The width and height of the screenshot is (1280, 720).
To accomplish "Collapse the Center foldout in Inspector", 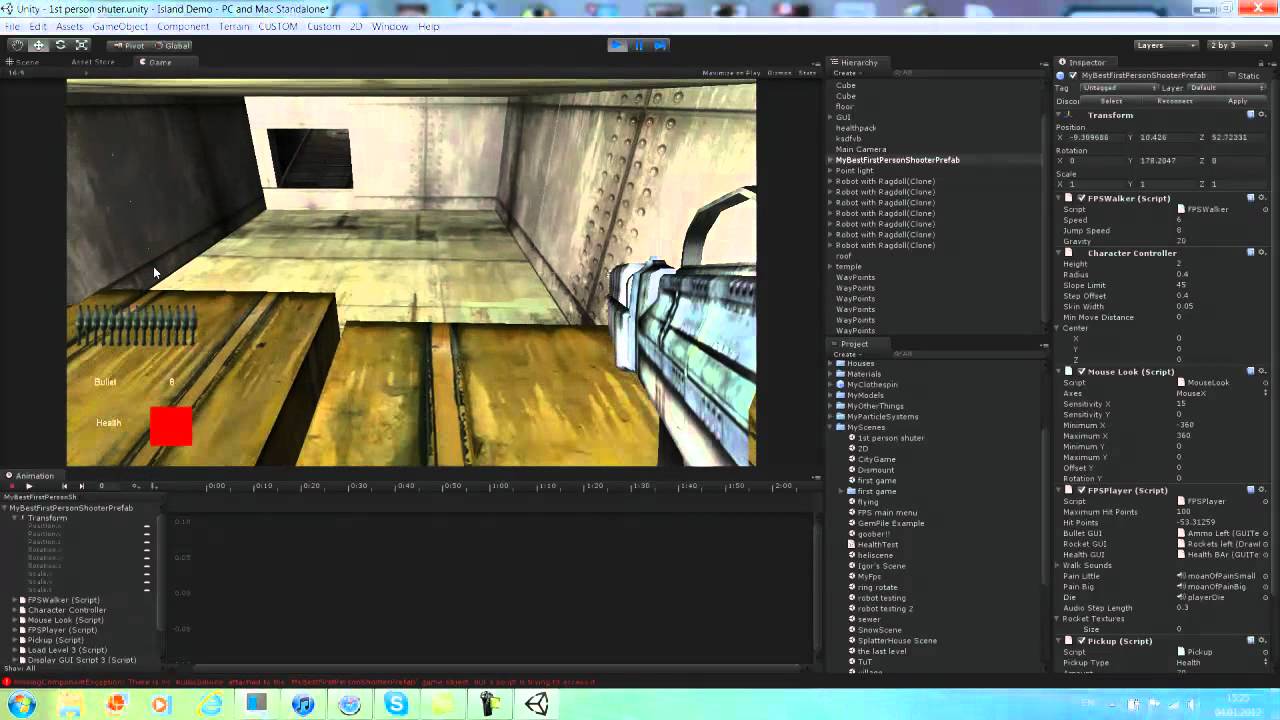I will pyautogui.click(x=1058, y=328).
